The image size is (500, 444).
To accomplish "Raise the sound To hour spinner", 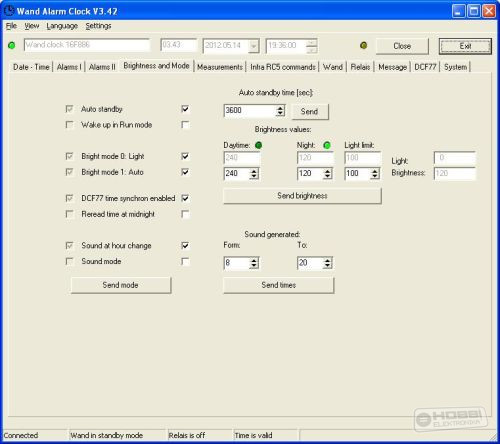I will coord(328,260).
